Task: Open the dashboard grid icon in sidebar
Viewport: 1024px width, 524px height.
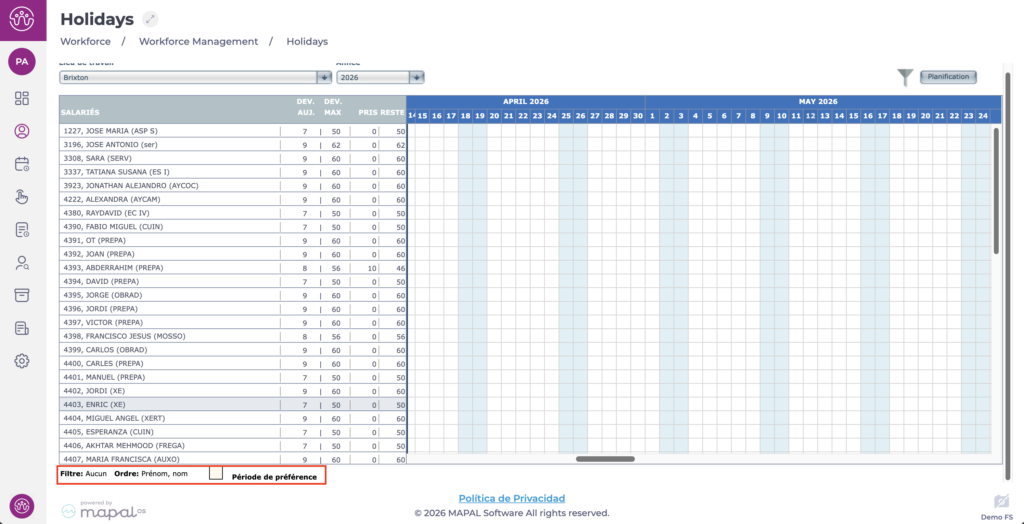Action: click(x=22, y=98)
